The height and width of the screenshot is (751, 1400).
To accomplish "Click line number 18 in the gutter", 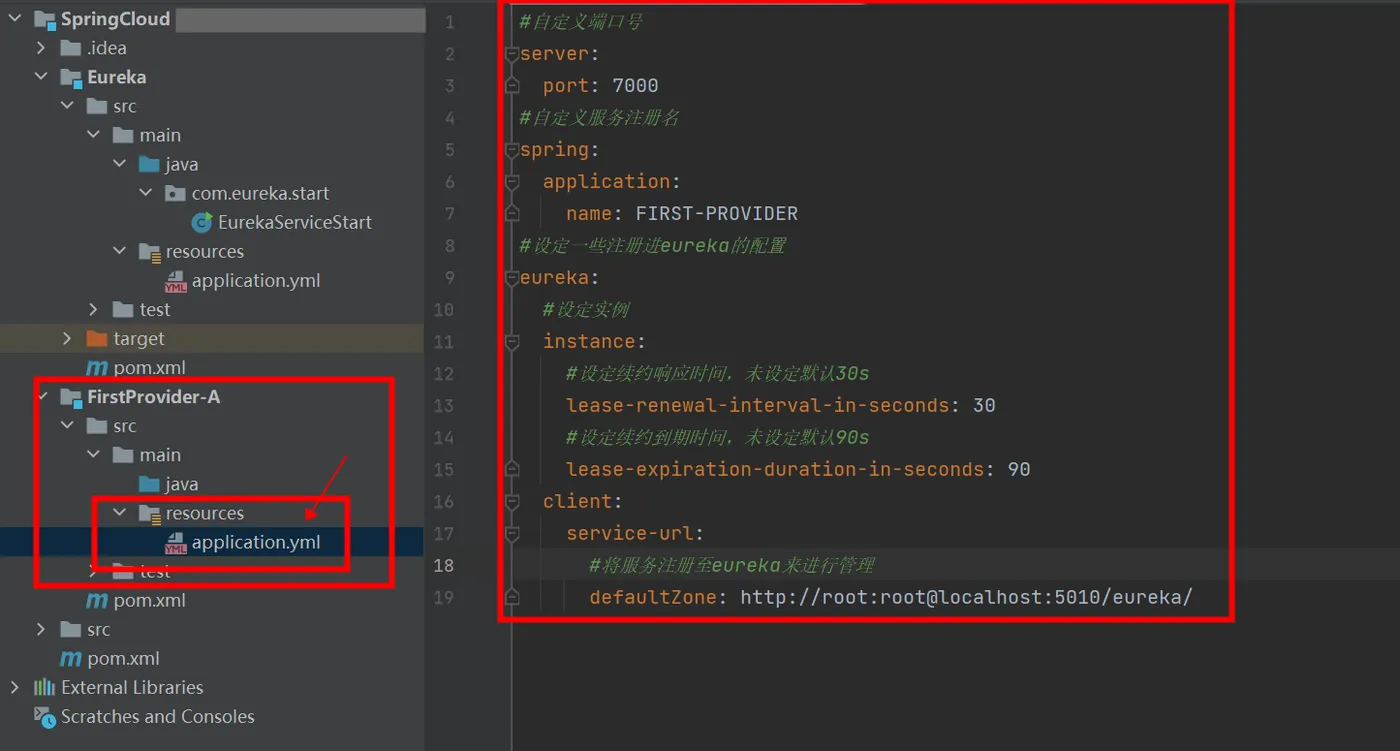I will (443, 566).
